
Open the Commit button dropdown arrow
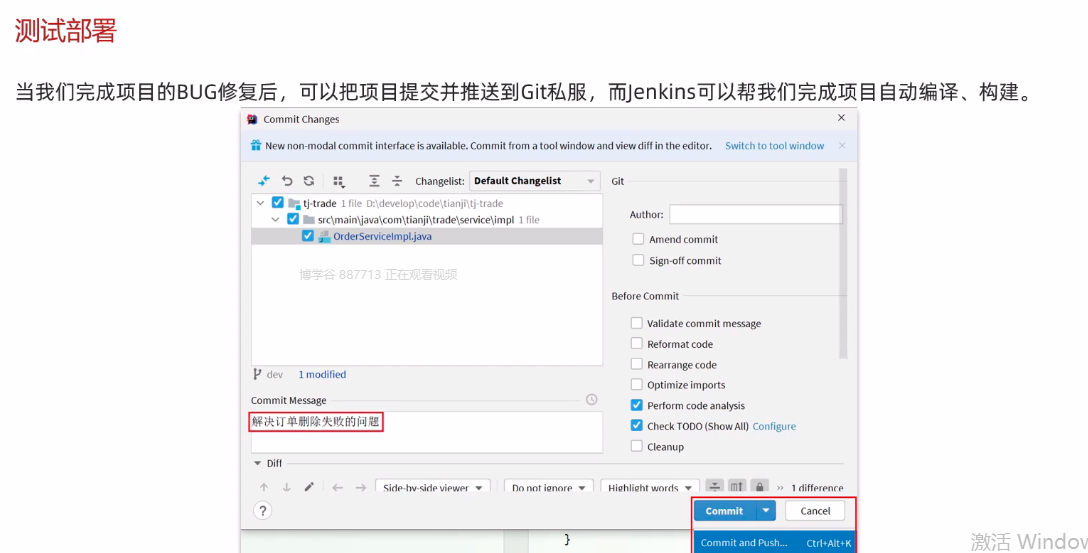click(765, 511)
